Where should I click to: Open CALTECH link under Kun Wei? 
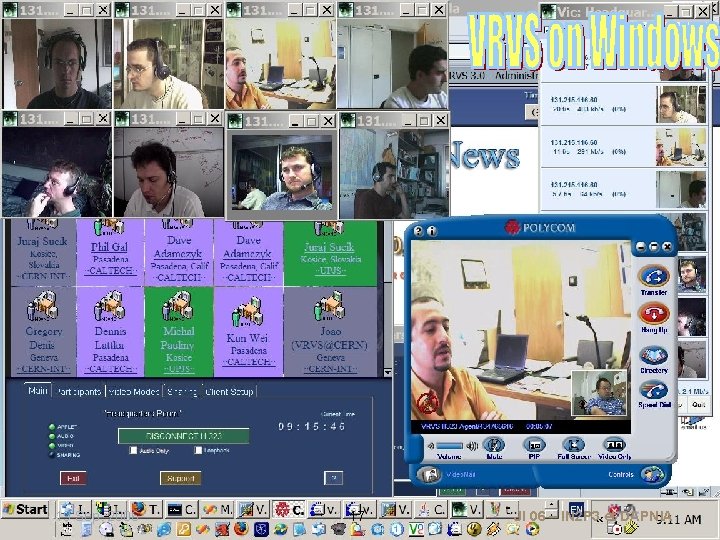[248, 362]
